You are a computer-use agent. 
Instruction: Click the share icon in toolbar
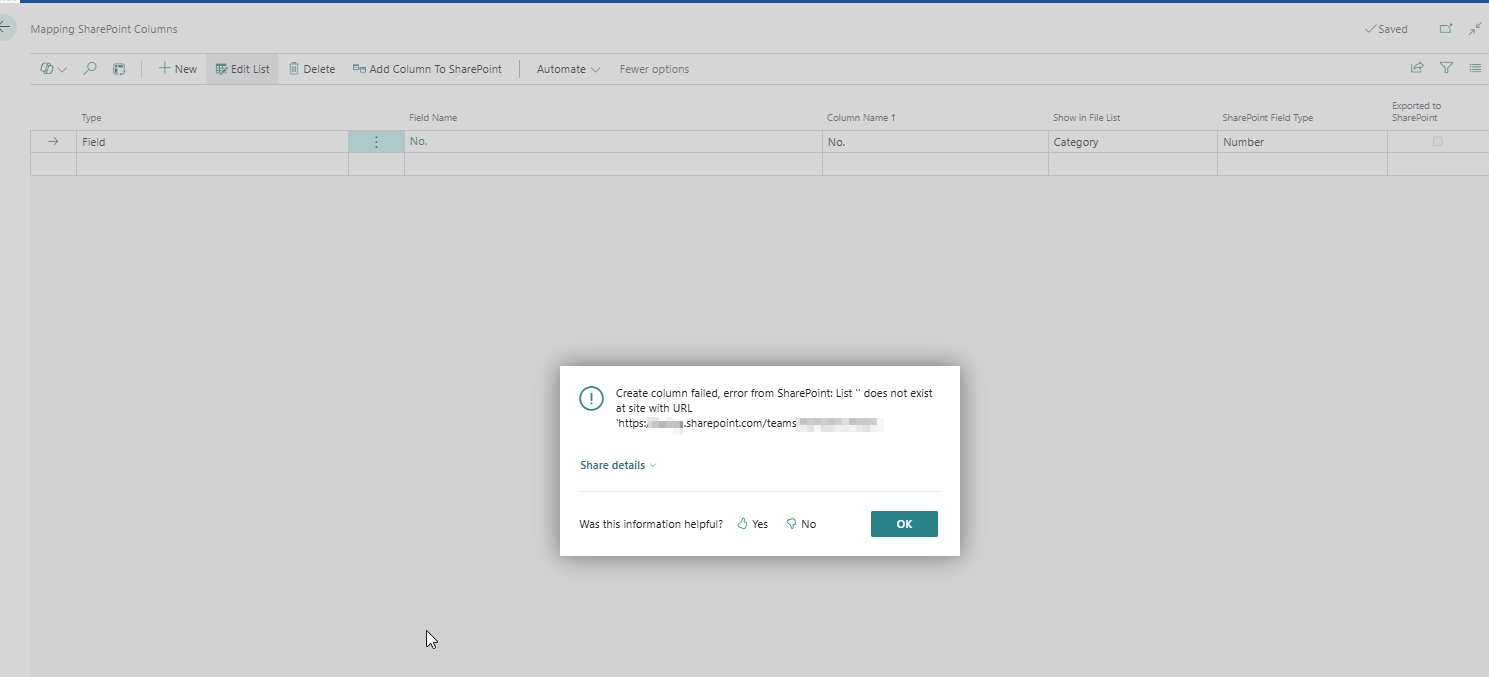click(x=1417, y=68)
